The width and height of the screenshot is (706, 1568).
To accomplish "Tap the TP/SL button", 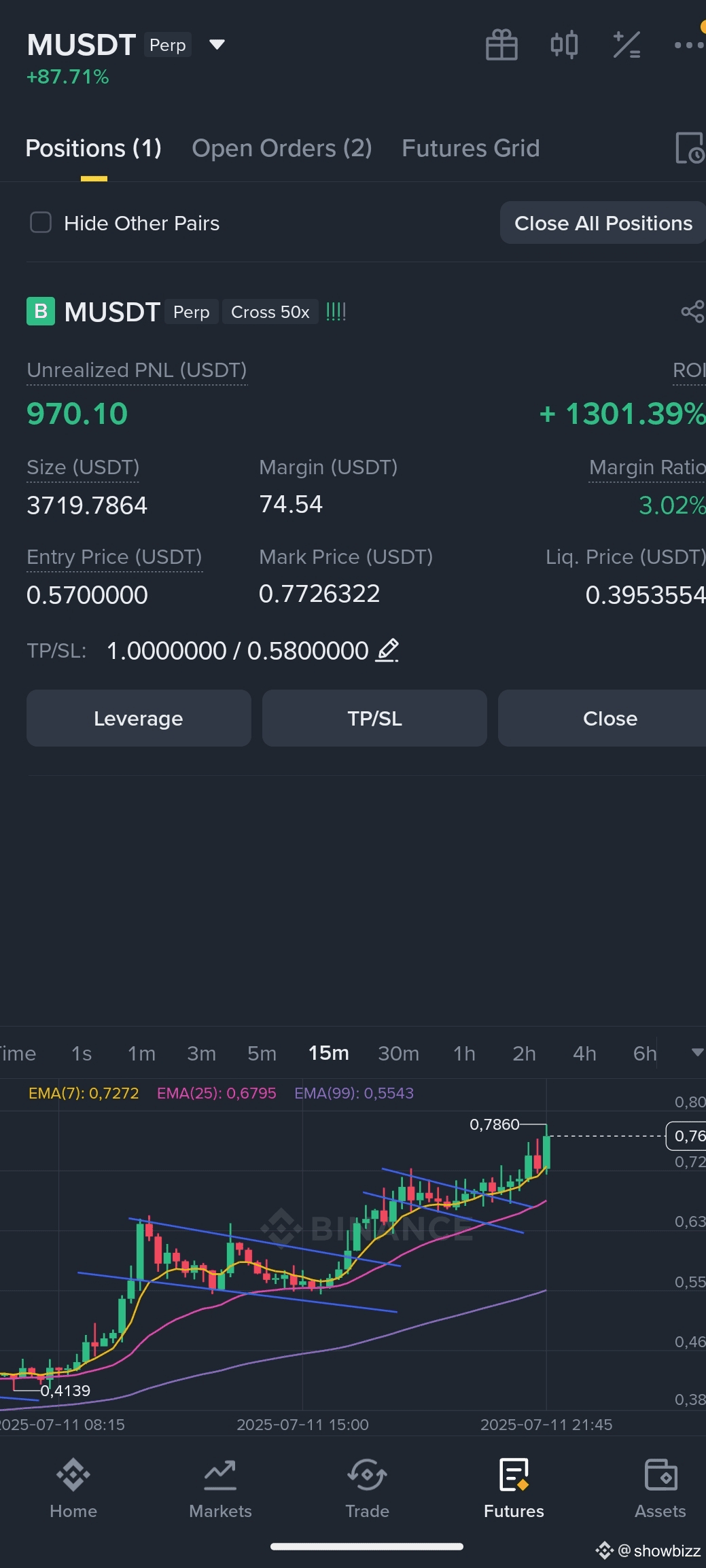I will (374, 718).
